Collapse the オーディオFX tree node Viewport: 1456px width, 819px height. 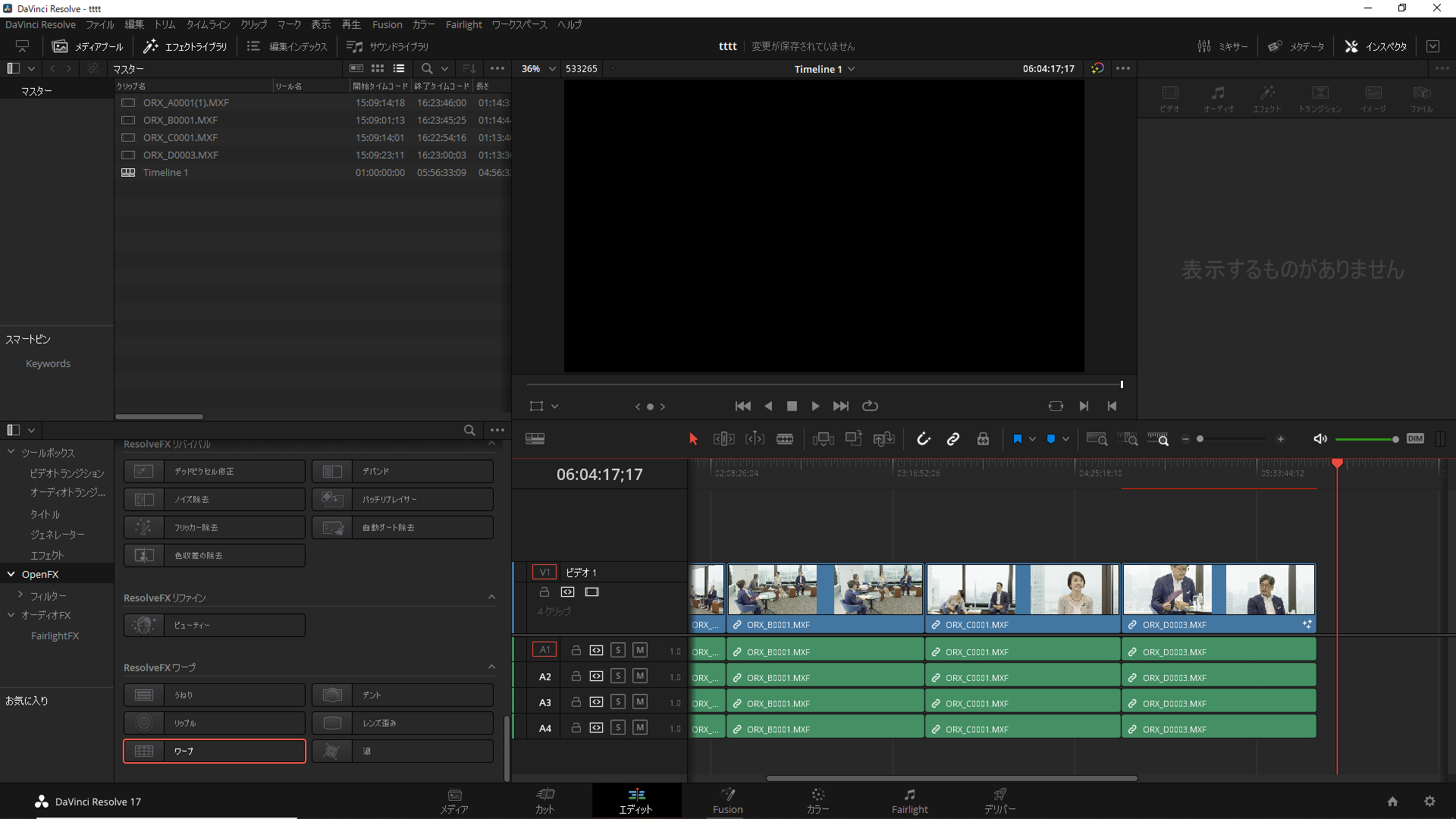(x=11, y=615)
